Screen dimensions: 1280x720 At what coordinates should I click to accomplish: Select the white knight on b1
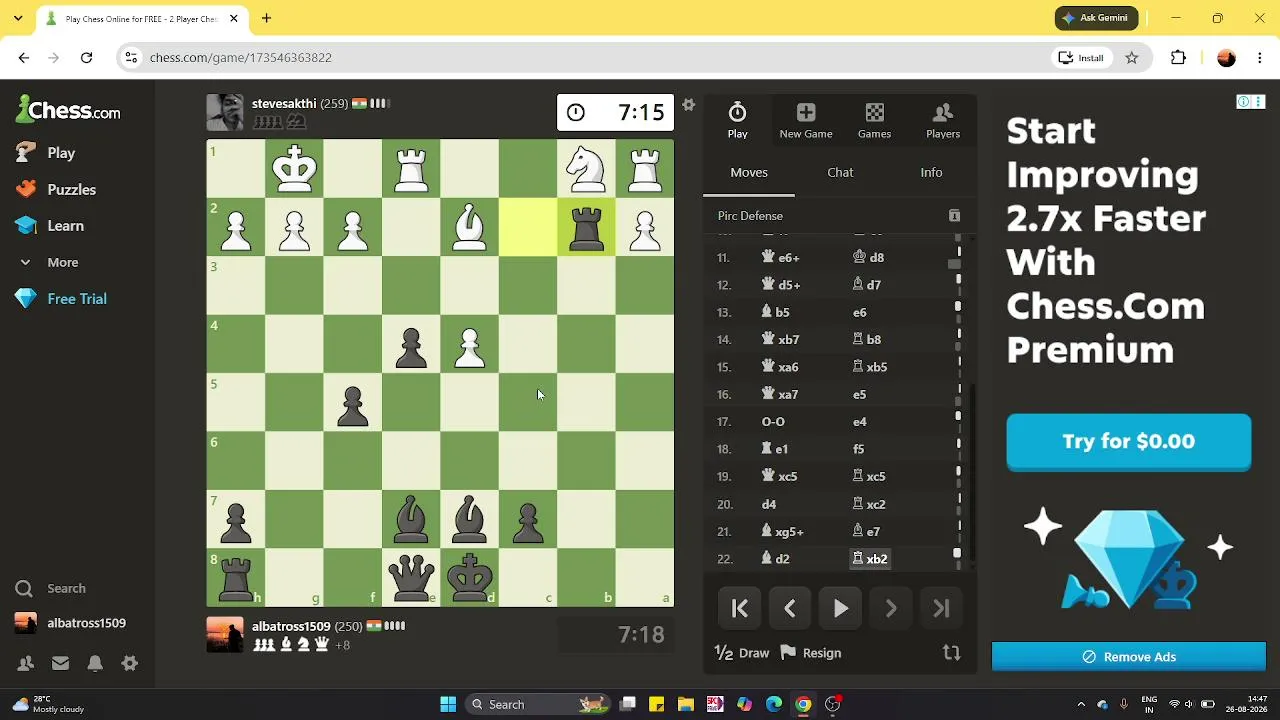coord(586,169)
